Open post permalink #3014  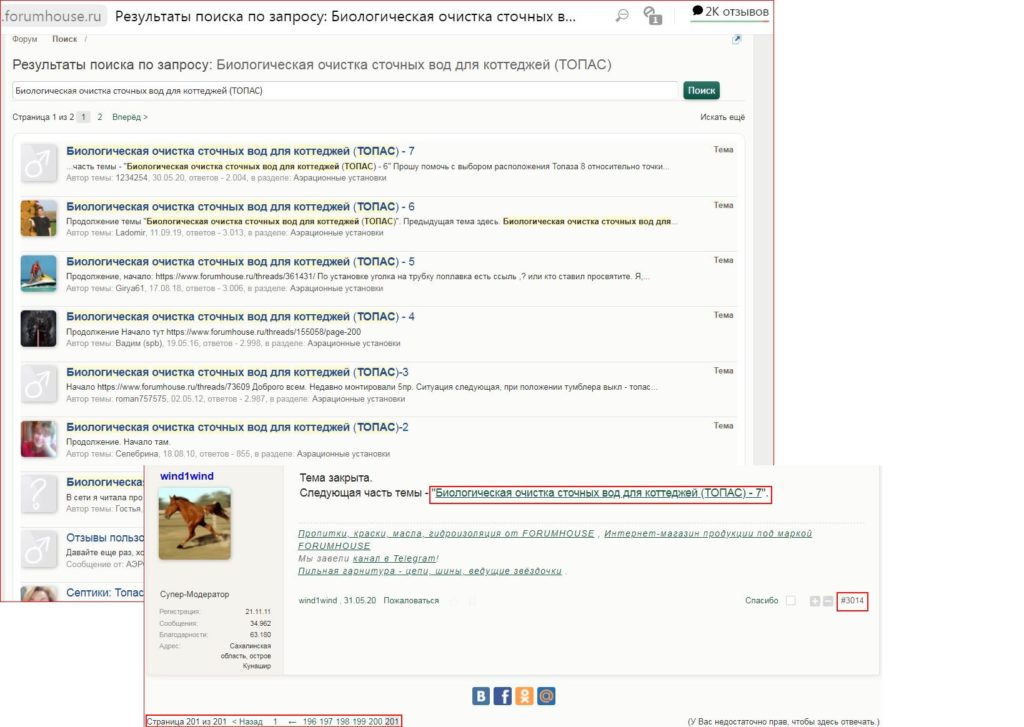(x=852, y=600)
